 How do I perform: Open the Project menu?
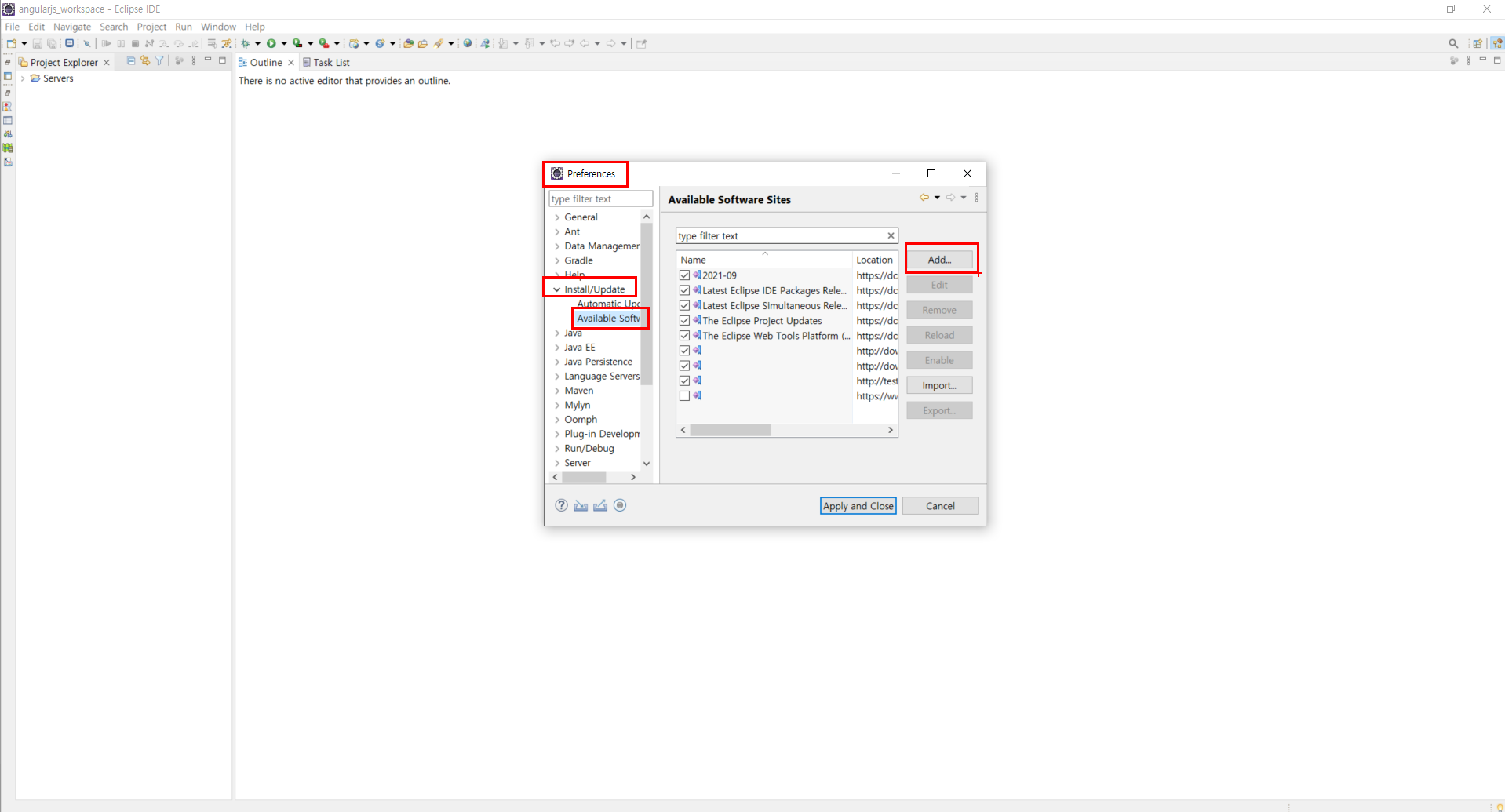151,27
